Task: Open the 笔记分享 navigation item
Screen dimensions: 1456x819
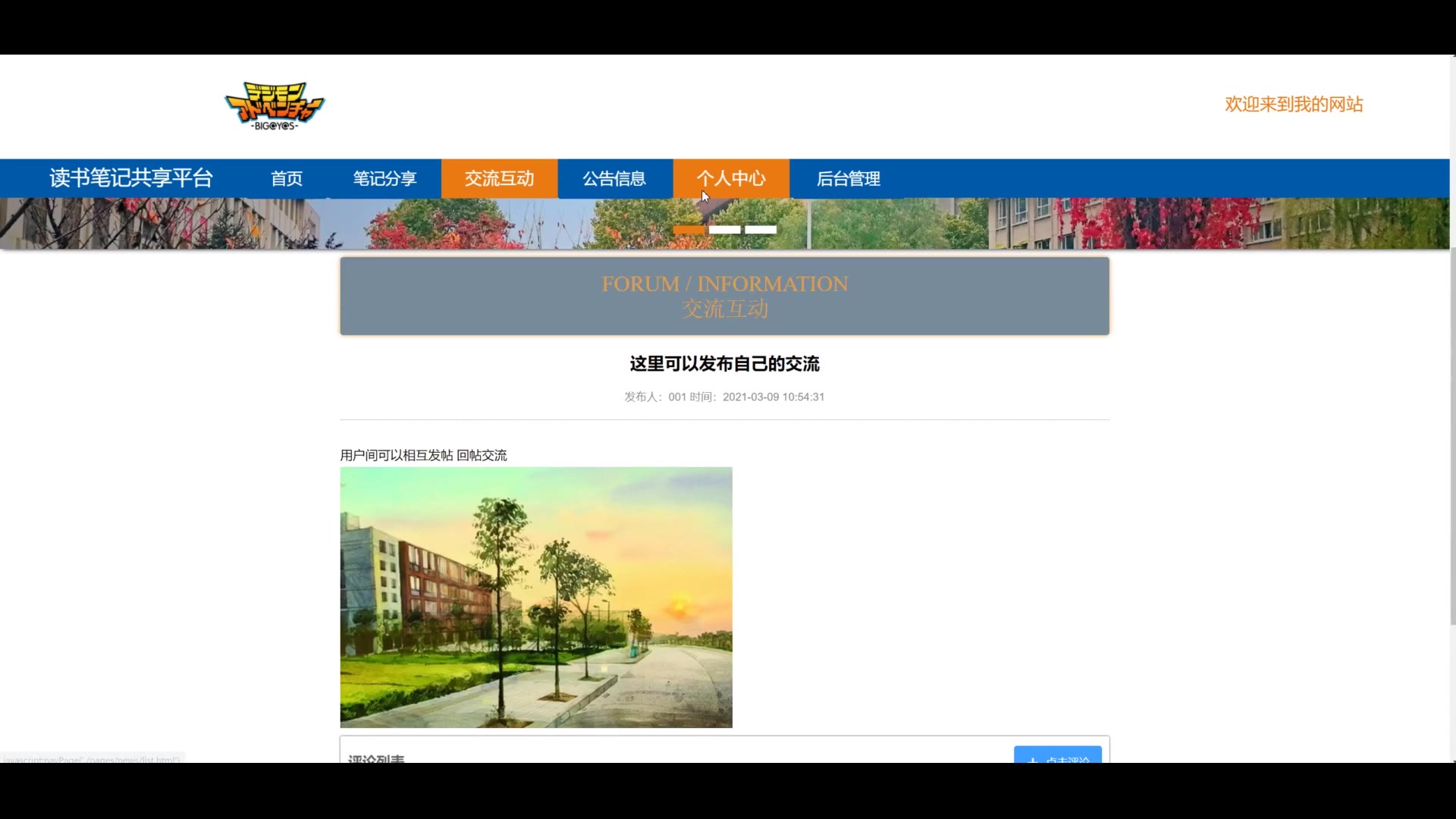Action: pyautogui.click(x=384, y=179)
